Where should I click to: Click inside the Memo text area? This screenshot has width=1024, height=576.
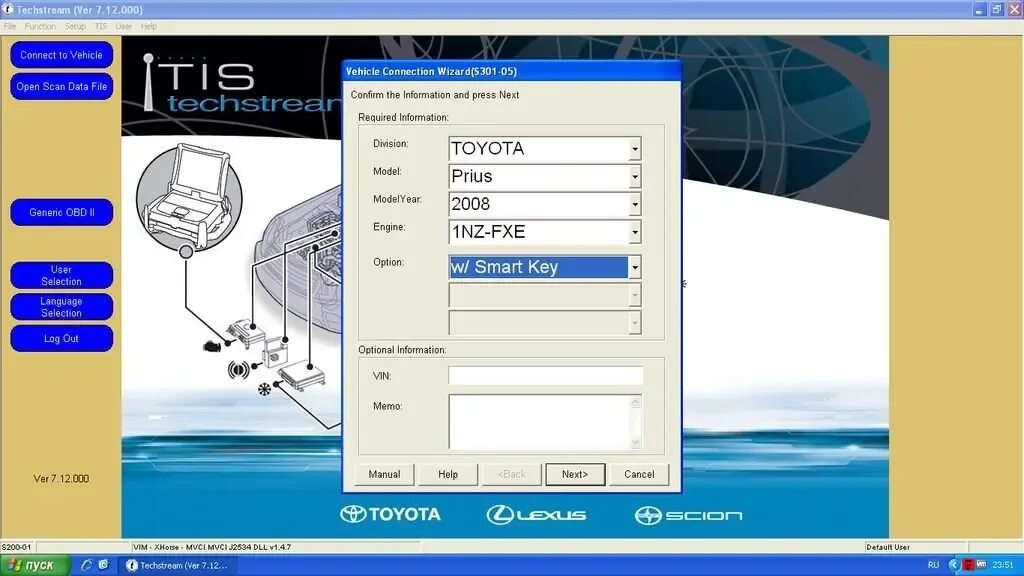point(539,421)
